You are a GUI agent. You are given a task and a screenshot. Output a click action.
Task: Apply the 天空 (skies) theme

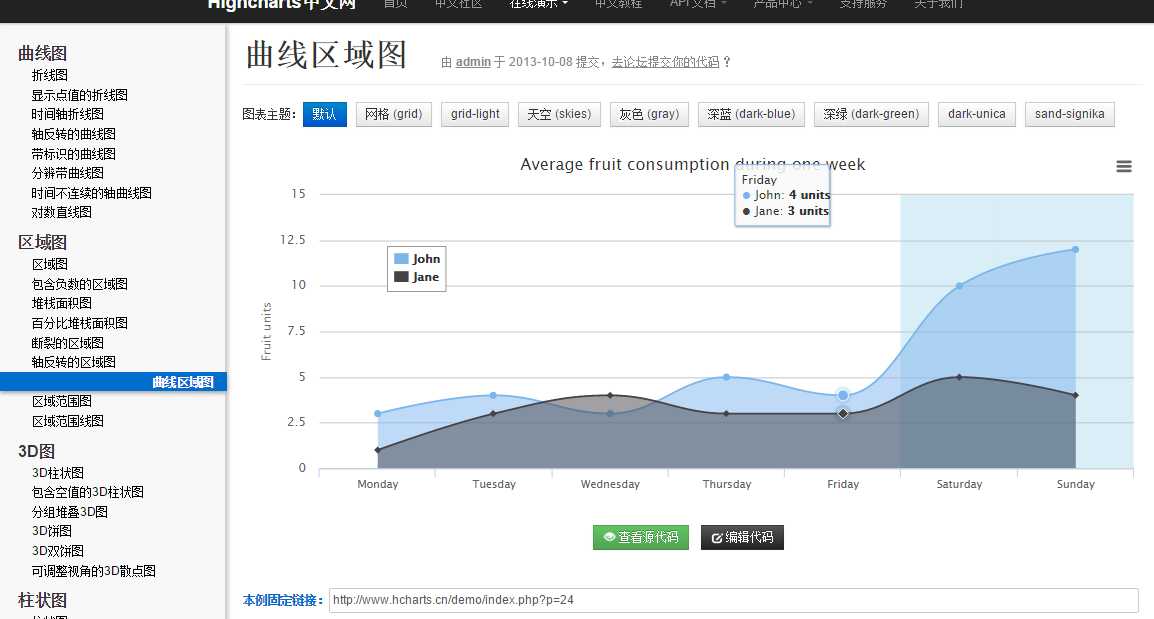click(558, 113)
